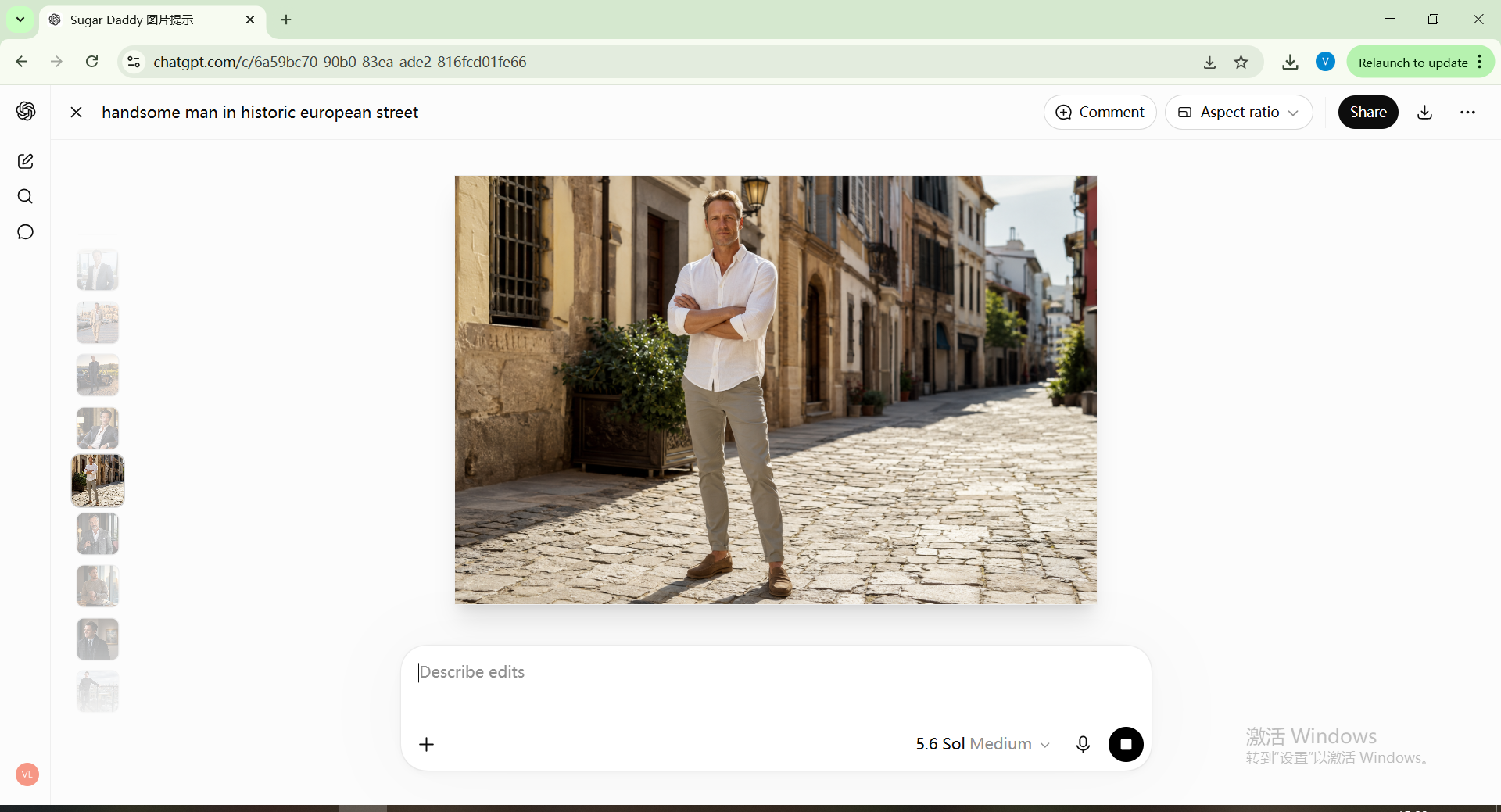Expand the tab search dropdown arrow

click(x=20, y=20)
